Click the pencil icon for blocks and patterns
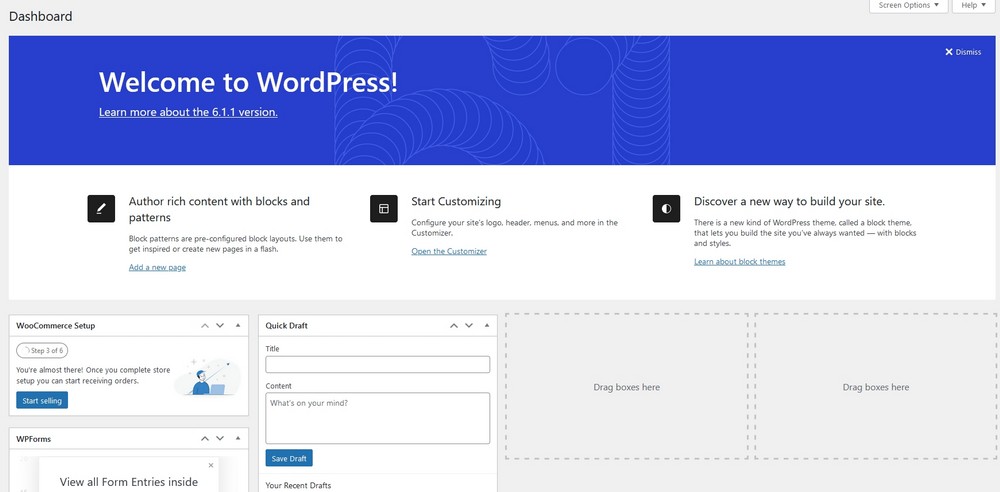This screenshot has width=1000, height=492. click(101, 209)
